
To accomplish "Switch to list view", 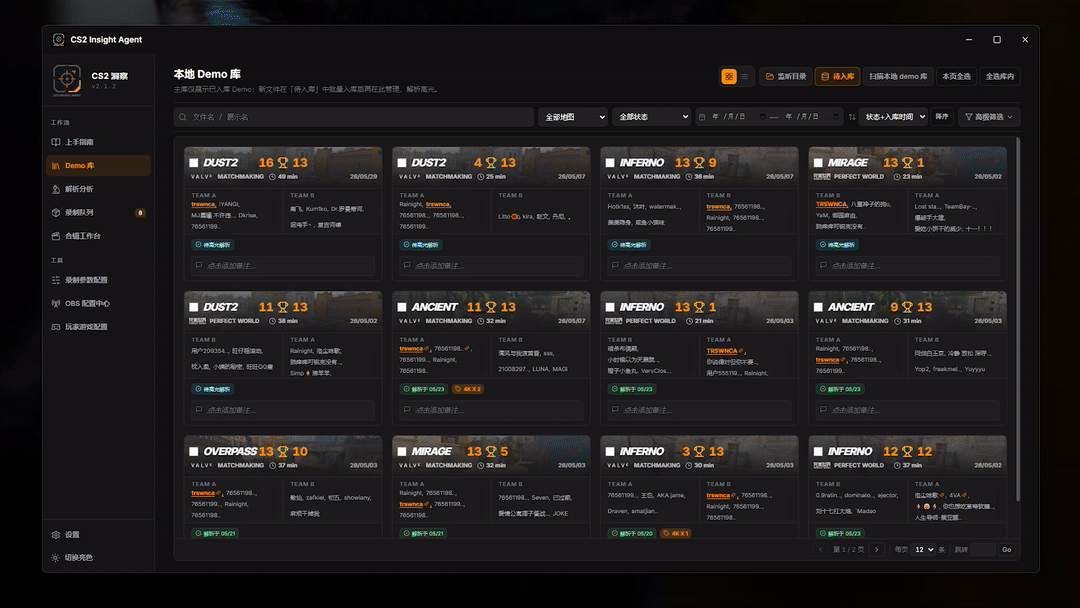I will [x=745, y=76].
